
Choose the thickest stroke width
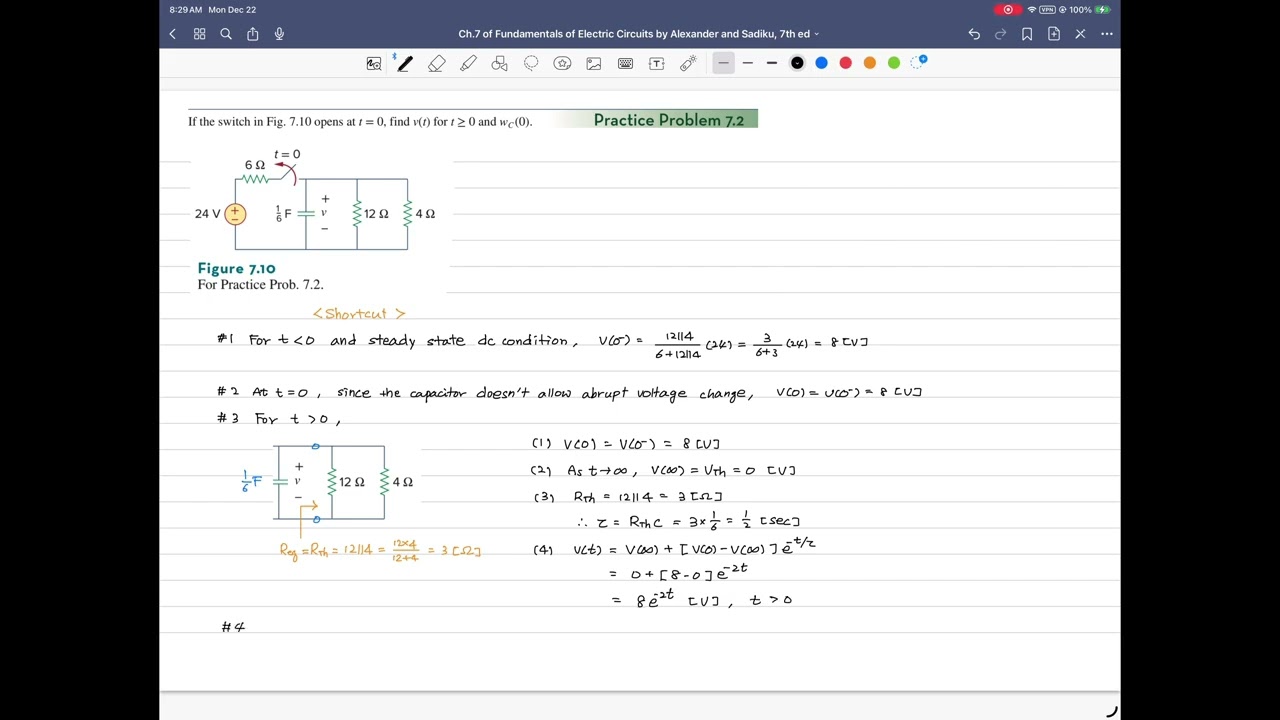pyautogui.click(x=772, y=63)
